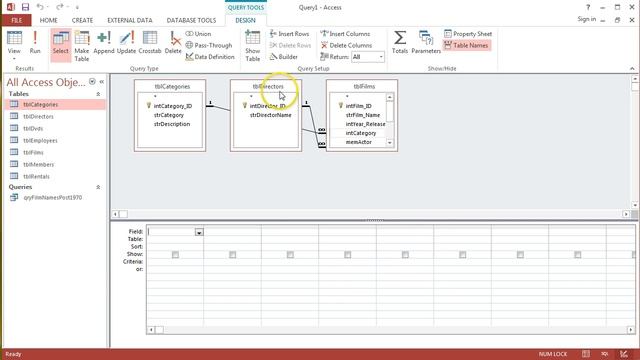Select tblDirectors in navigation pane
640x360 pixels.
pyautogui.click(x=38, y=116)
